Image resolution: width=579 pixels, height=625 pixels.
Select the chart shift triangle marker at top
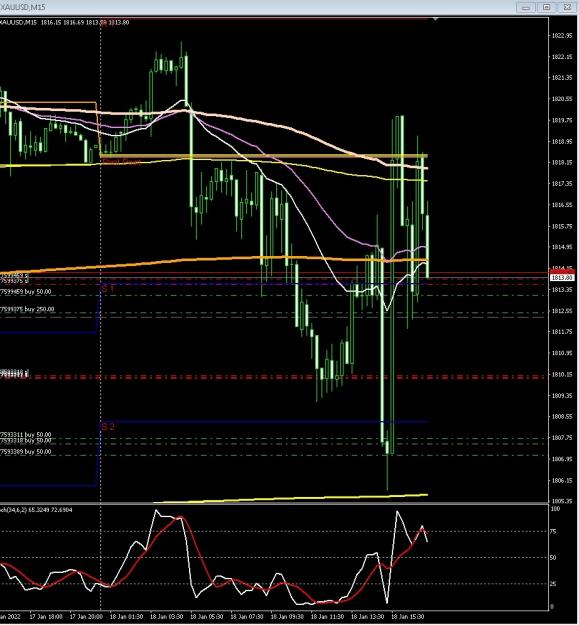click(x=435, y=19)
